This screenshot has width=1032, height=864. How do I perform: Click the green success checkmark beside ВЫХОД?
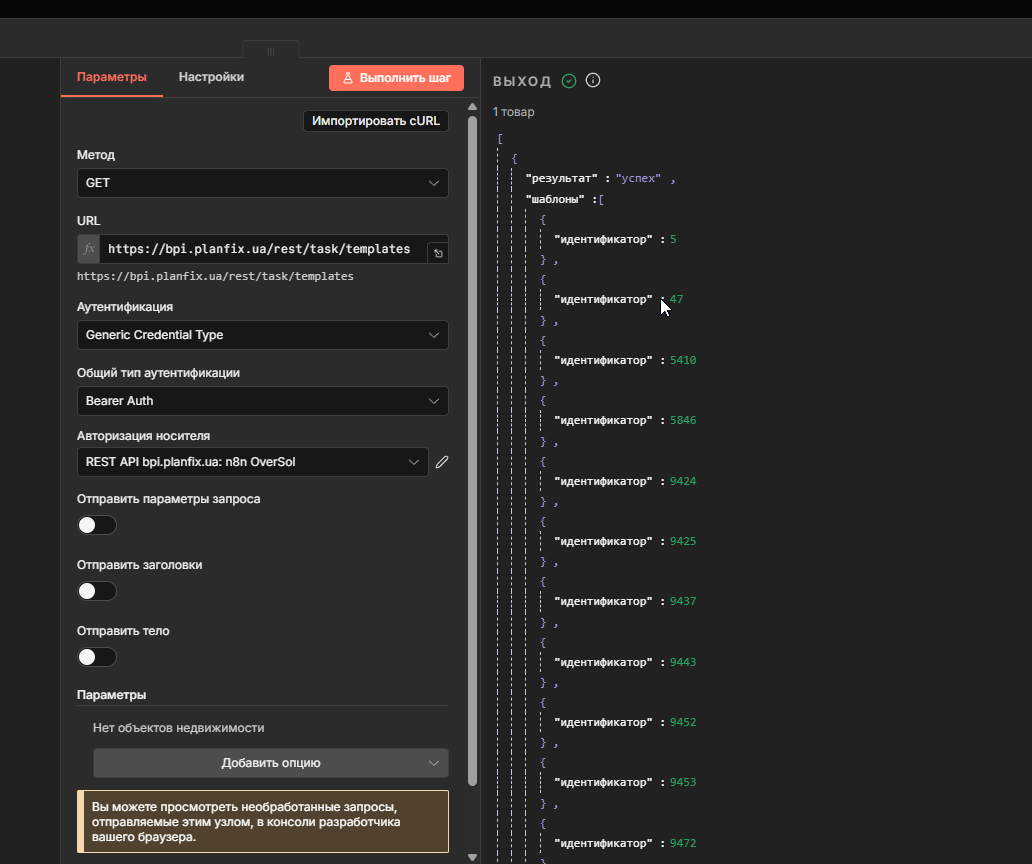point(569,81)
